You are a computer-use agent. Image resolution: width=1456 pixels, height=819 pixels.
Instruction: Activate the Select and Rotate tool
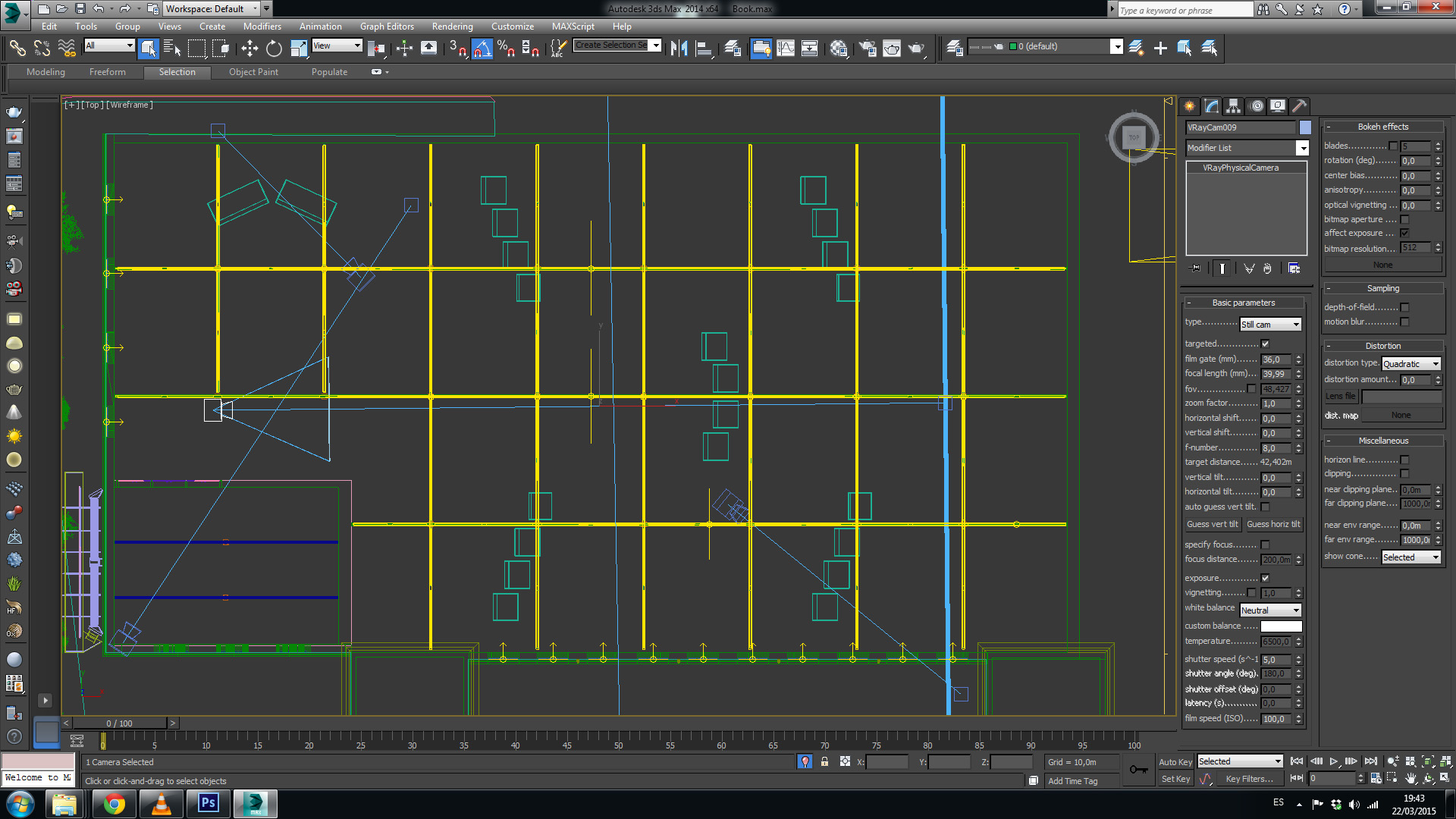click(274, 49)
